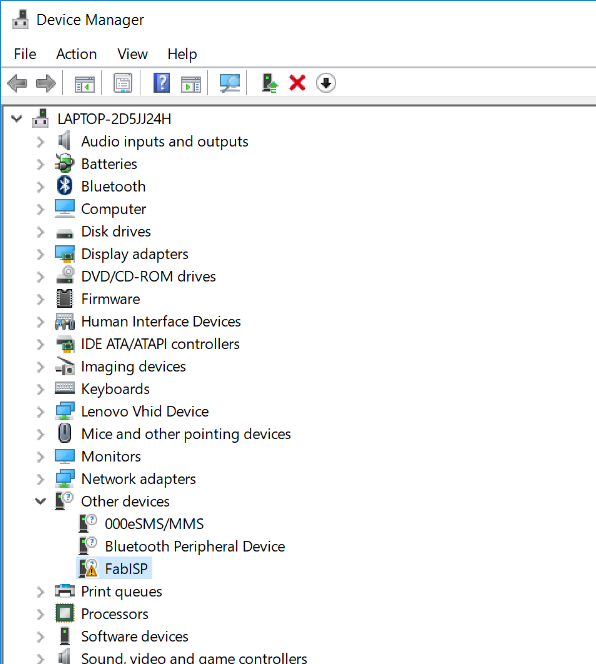The image size is (596, 664).
Task: Expand IDE ATA/ATAPI controllers
Action: coord(40,344)
